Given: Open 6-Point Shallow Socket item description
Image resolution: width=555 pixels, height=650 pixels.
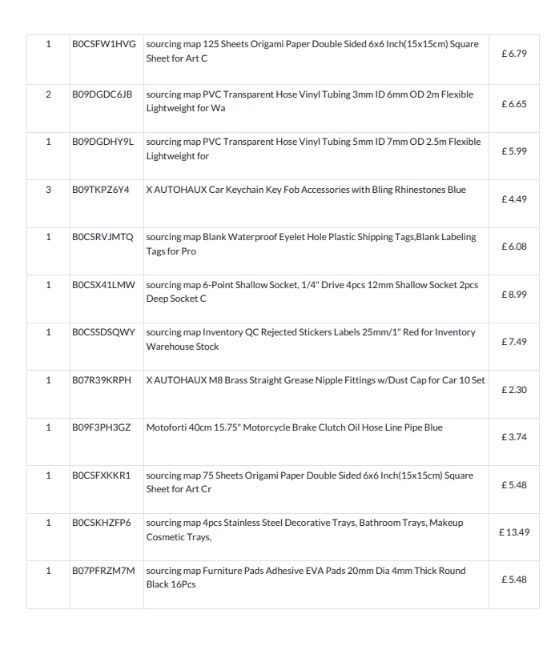Looking at the screenshot, I should (x=312, y=291).
